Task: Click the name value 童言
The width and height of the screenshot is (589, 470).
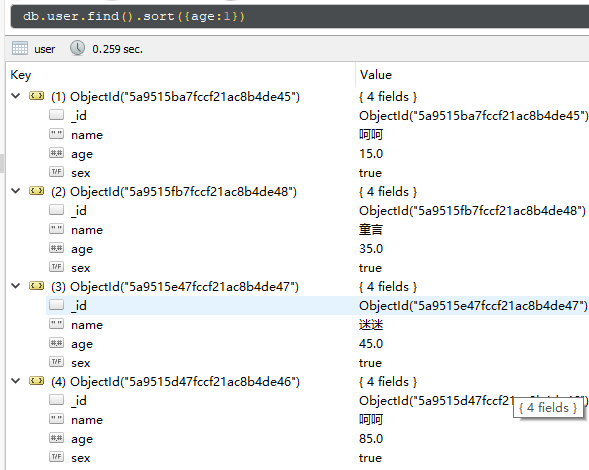Action: 371,230
